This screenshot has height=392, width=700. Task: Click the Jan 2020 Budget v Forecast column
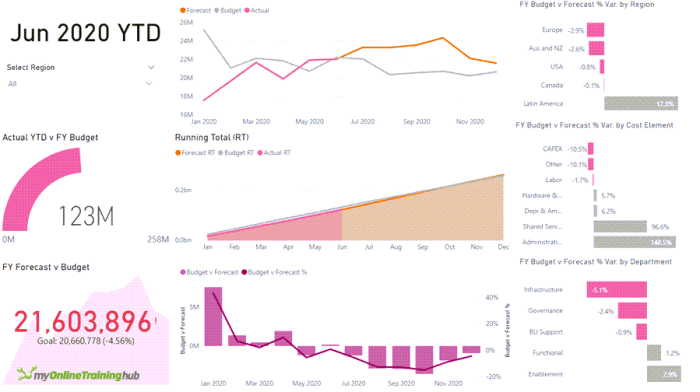click(x=213, y=317)
